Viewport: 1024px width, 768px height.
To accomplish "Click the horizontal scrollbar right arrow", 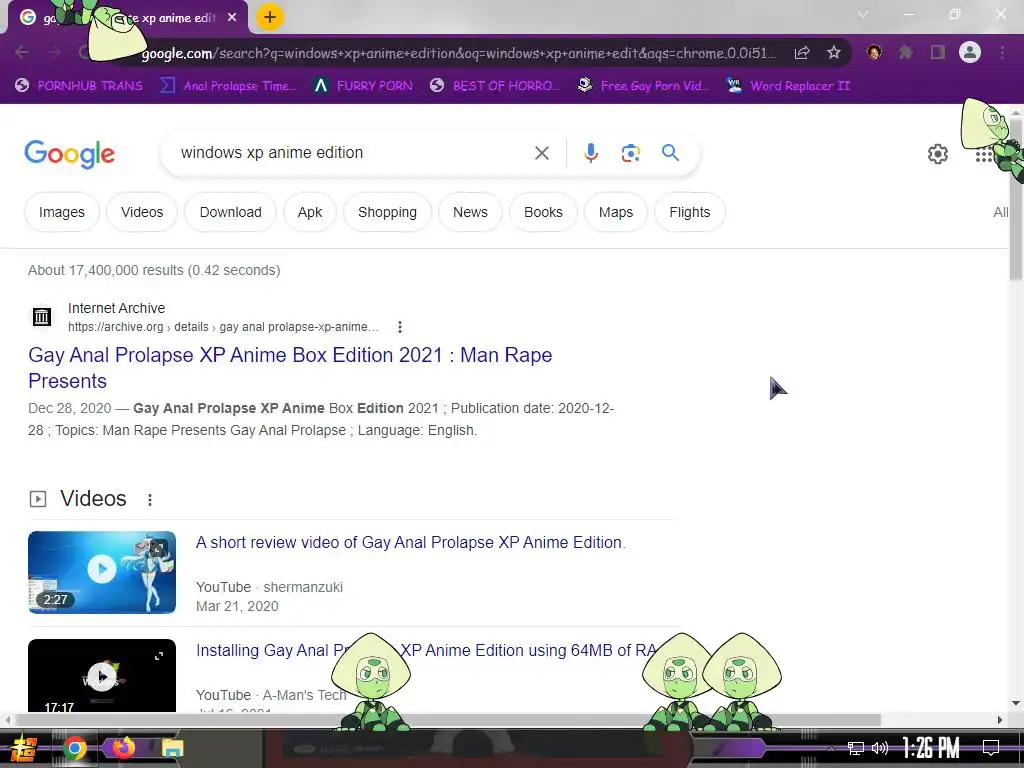I will [1000, 720].
